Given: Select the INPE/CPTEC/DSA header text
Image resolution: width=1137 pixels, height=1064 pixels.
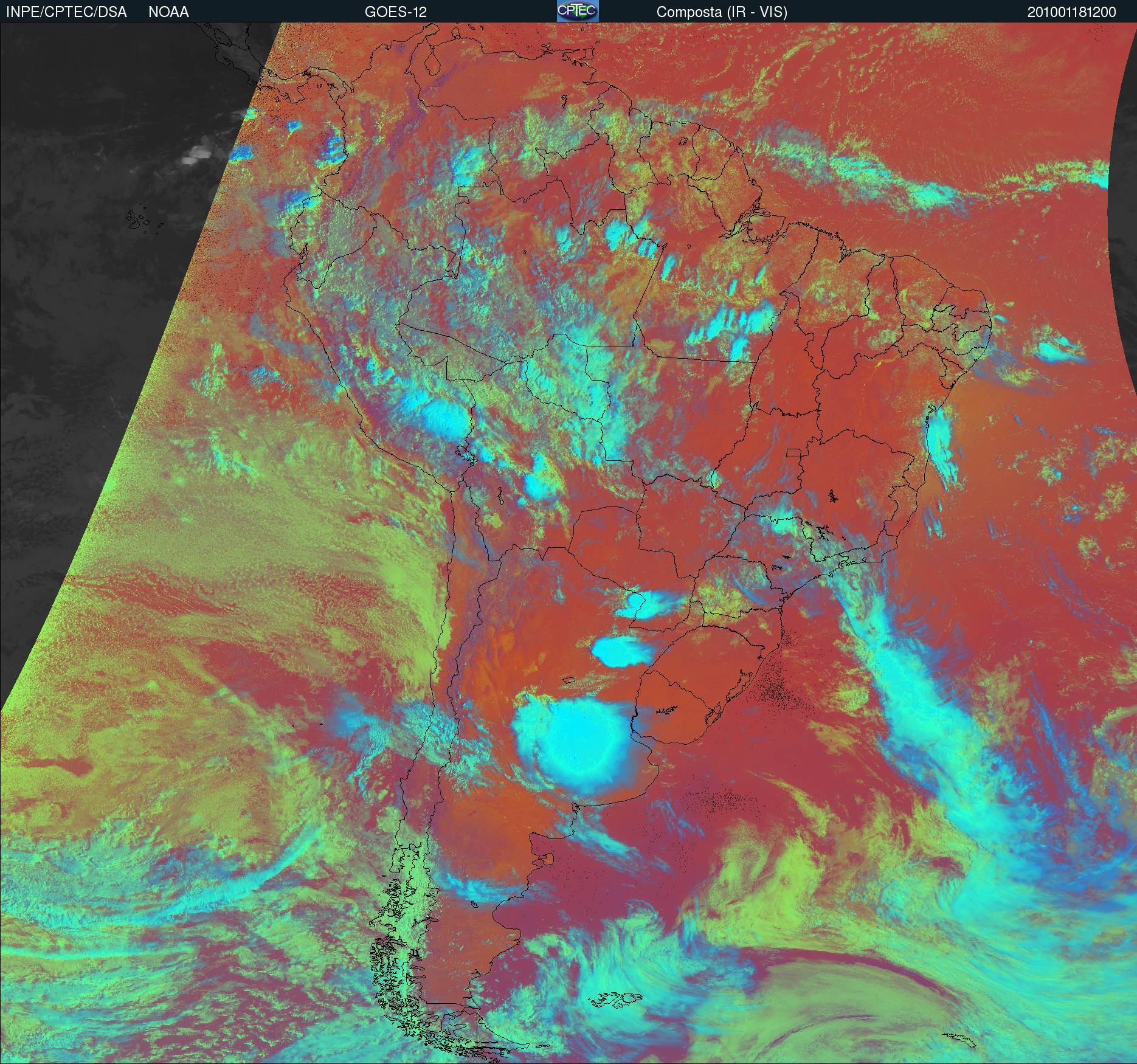Looking at the screenshot, I should tap(66, 12).
